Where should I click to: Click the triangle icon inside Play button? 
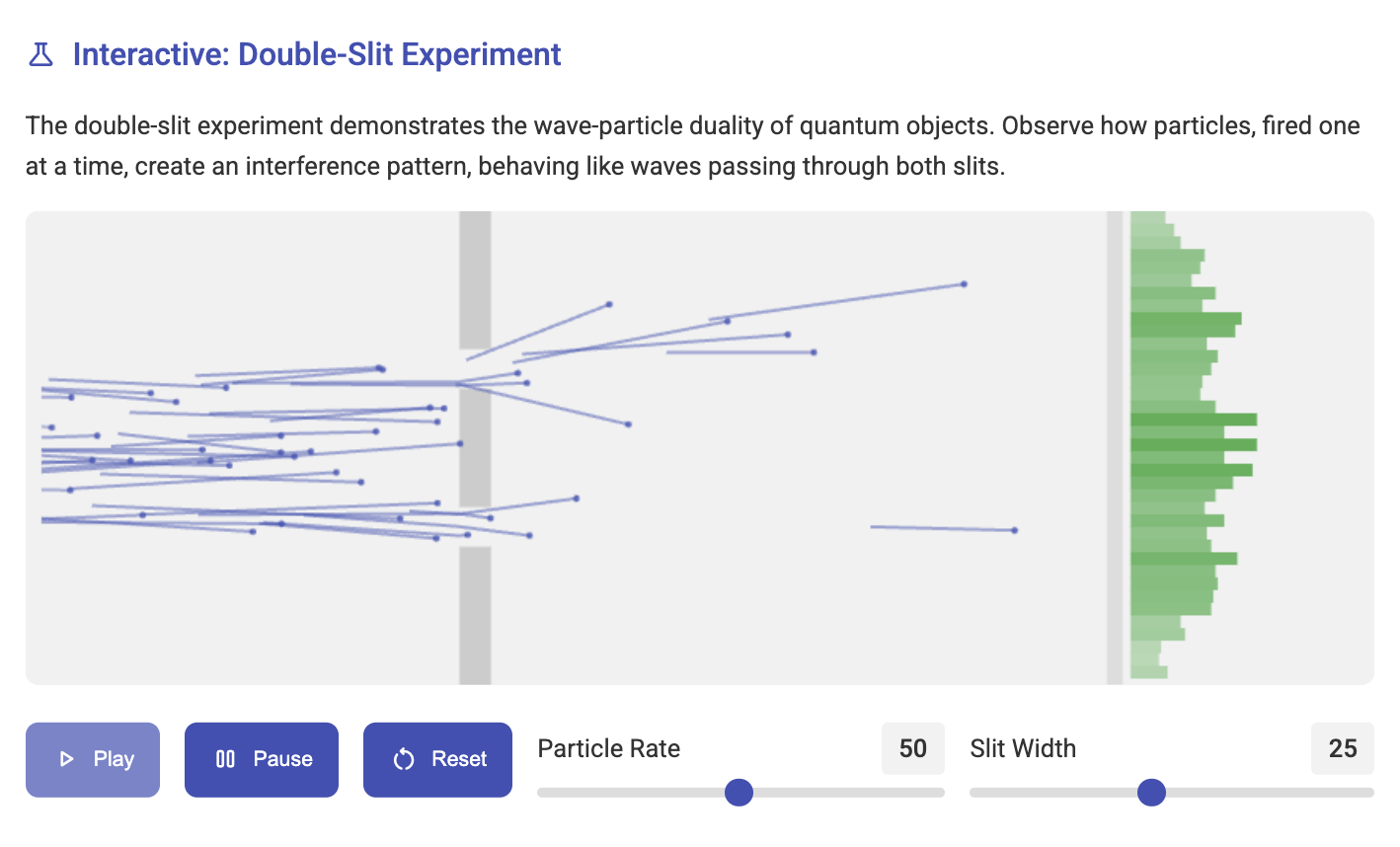click(67, 759)
